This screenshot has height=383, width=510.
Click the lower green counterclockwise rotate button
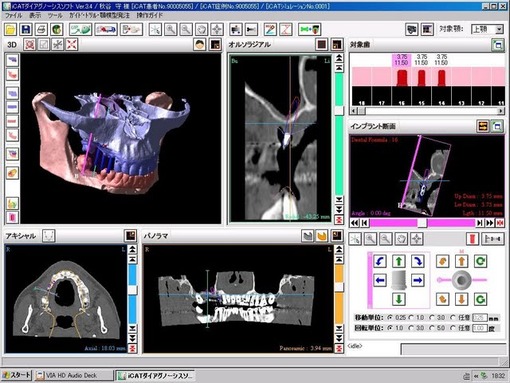(x=480, y=299)
